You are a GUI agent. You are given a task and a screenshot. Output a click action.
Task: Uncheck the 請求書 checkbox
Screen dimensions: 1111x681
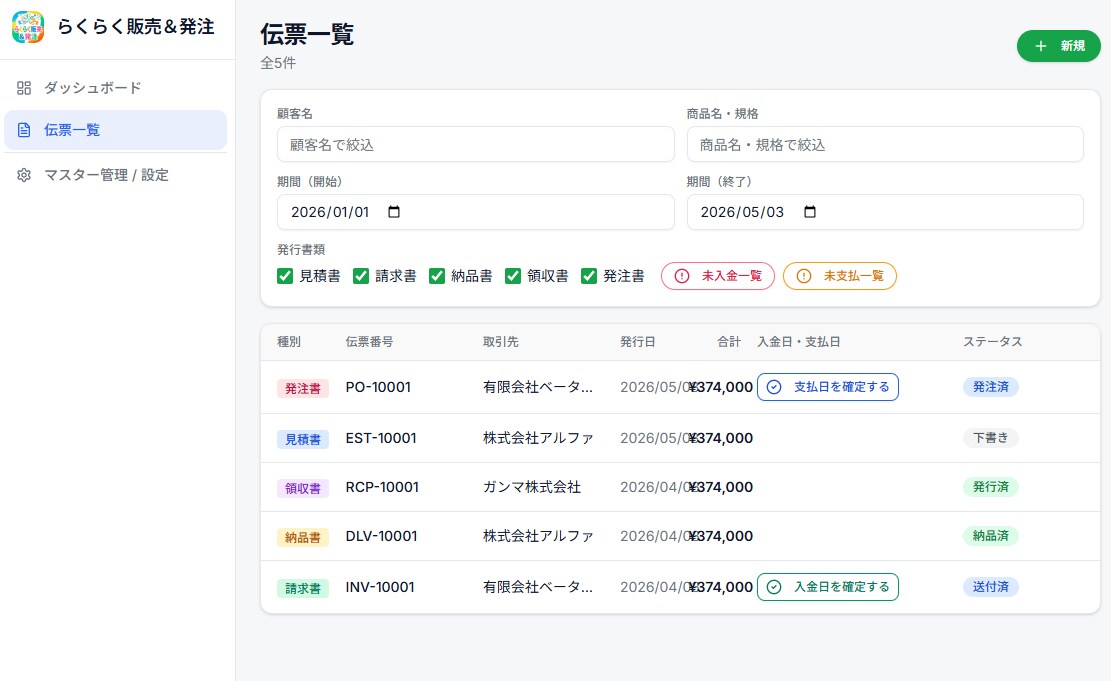(x=361, y=276)
